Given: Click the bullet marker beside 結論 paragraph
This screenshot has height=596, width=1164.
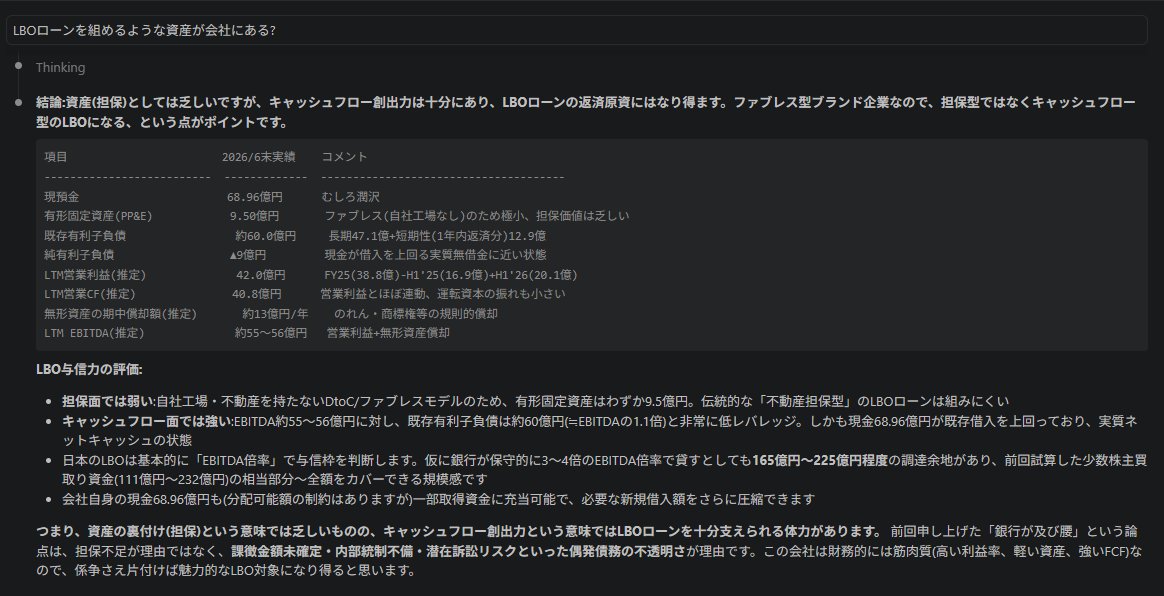Looking at the screenshot, I should (x=18, y=102).
